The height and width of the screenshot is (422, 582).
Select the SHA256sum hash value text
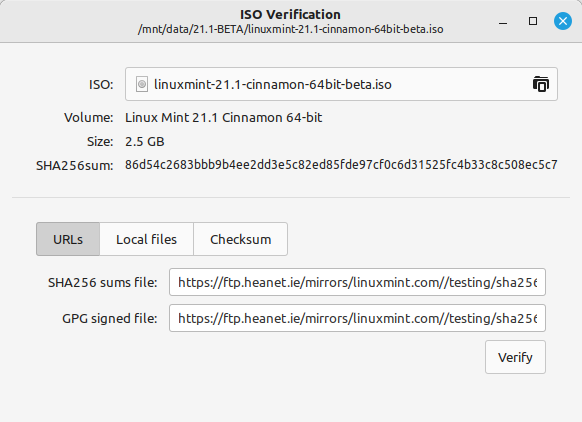tap(341, 165)
